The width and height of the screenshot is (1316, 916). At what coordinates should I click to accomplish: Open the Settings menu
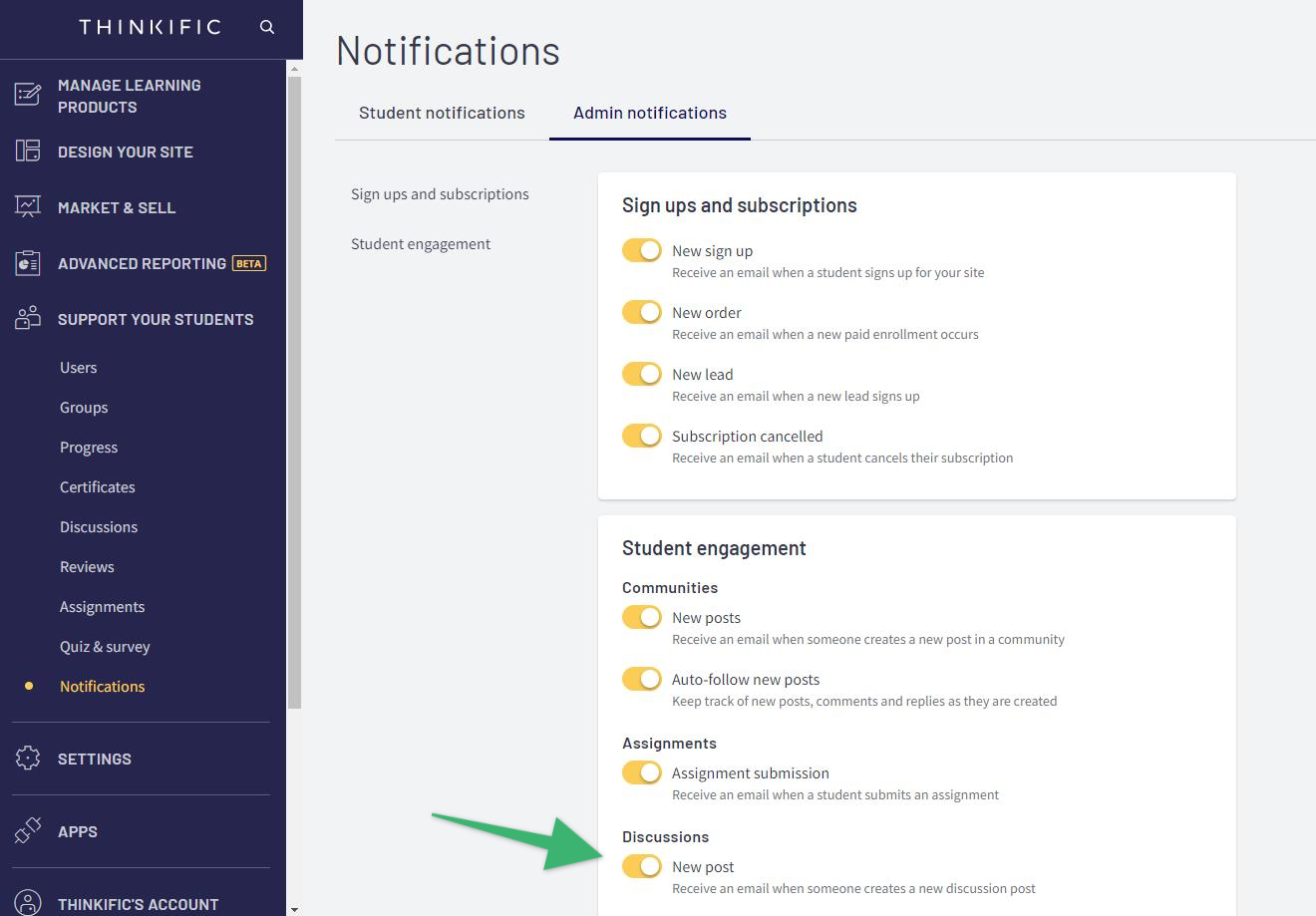(x=95, y=759)
